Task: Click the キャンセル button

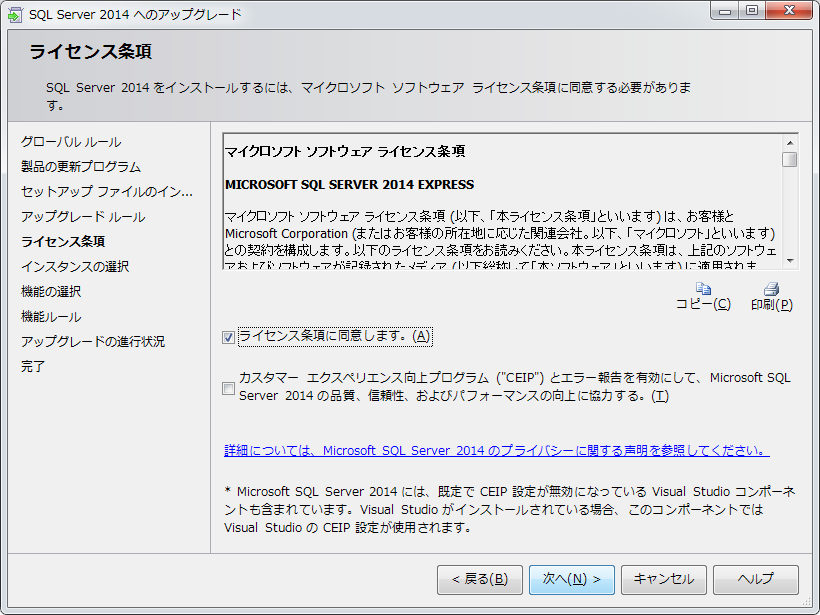Action: coord(663,579)
